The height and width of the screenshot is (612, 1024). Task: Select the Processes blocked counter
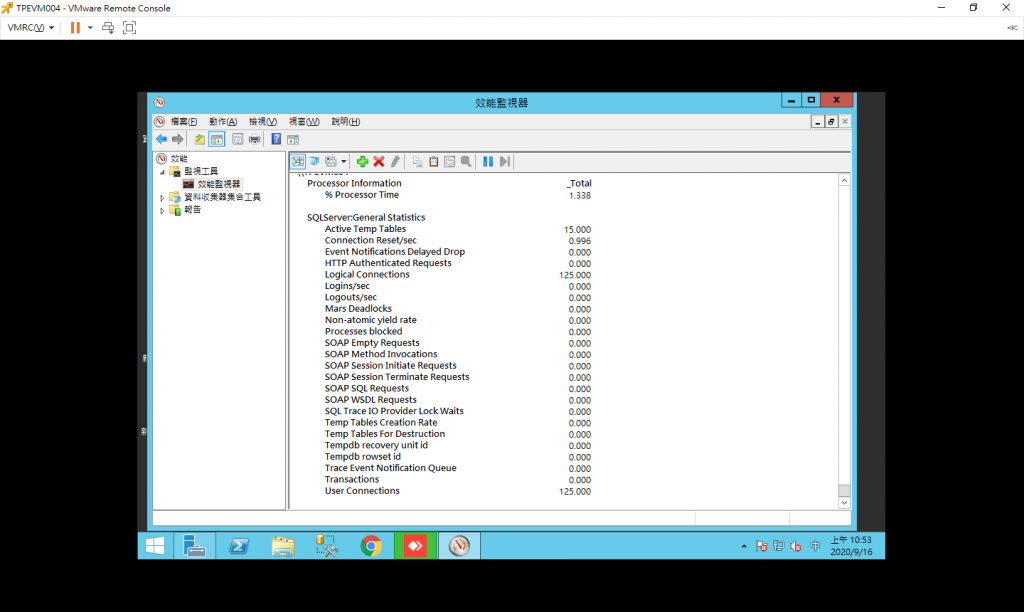click(x=363, y=331)
